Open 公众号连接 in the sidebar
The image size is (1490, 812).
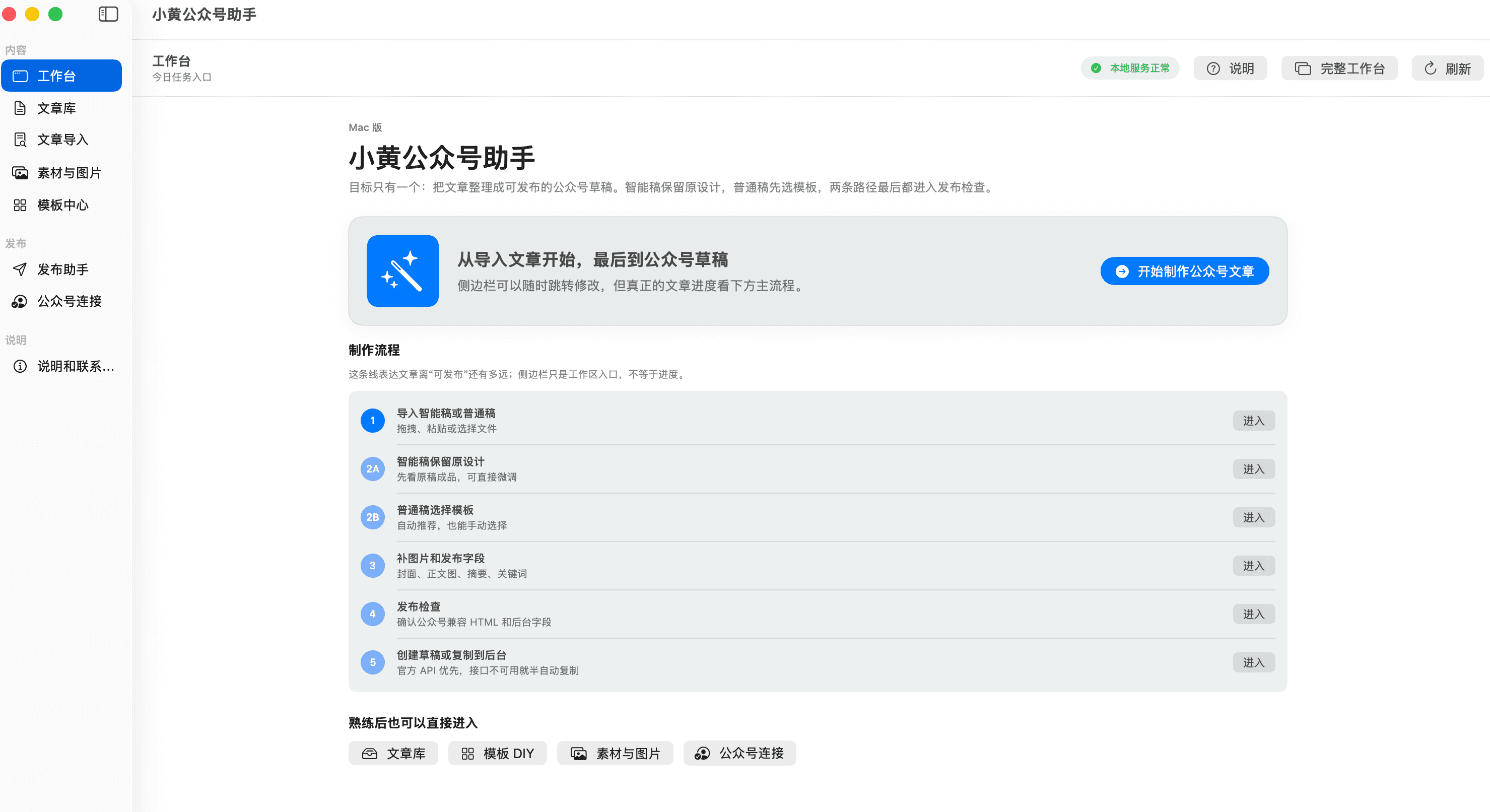point(61,301)
